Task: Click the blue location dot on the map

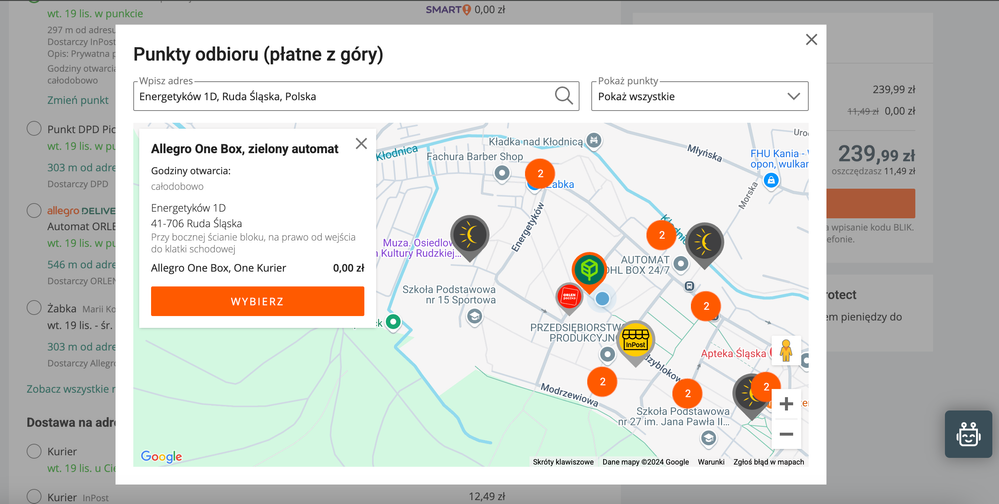Action: click(602, 298)
